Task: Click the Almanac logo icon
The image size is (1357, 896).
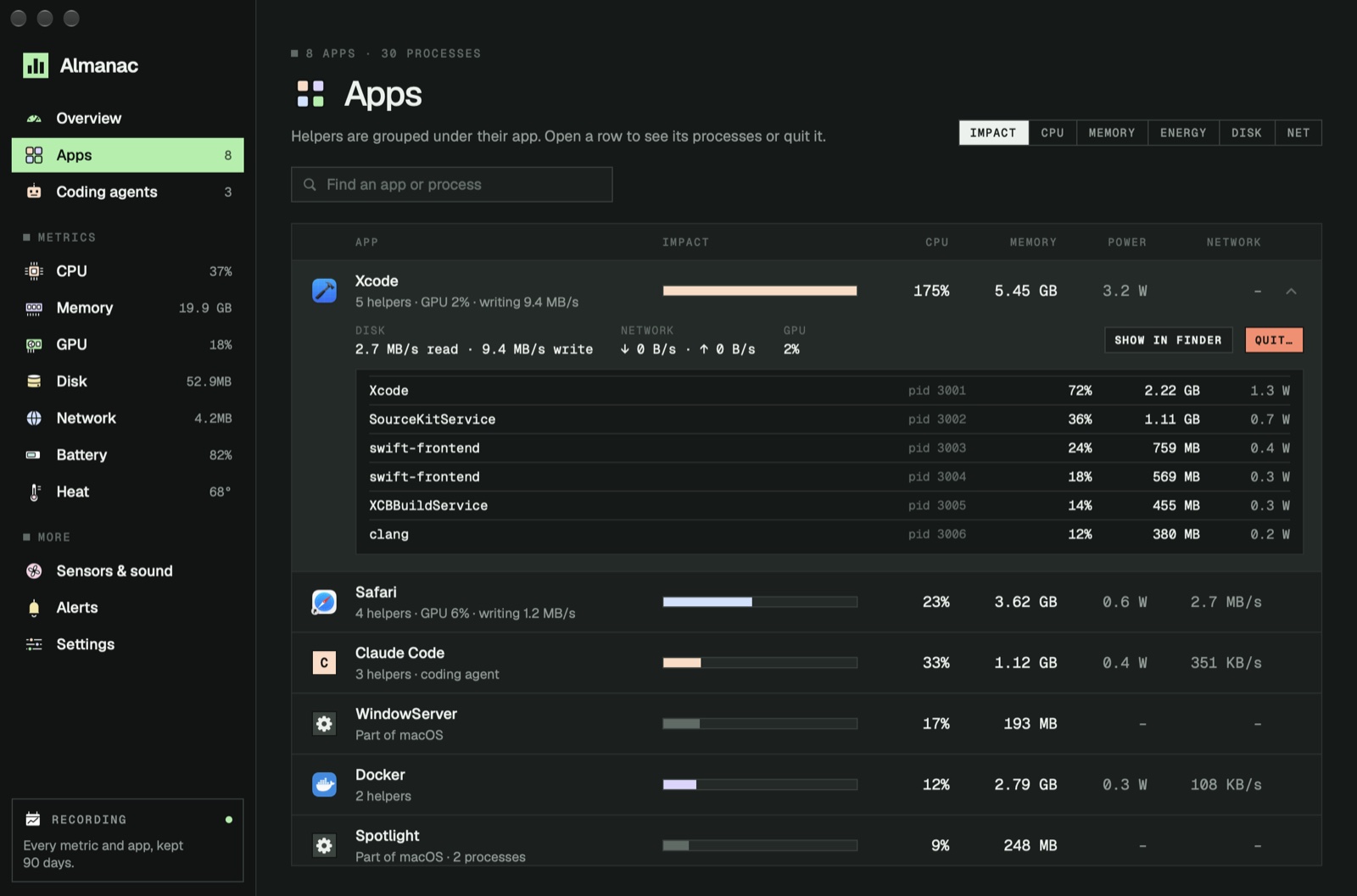Action: tap(36, 65)
